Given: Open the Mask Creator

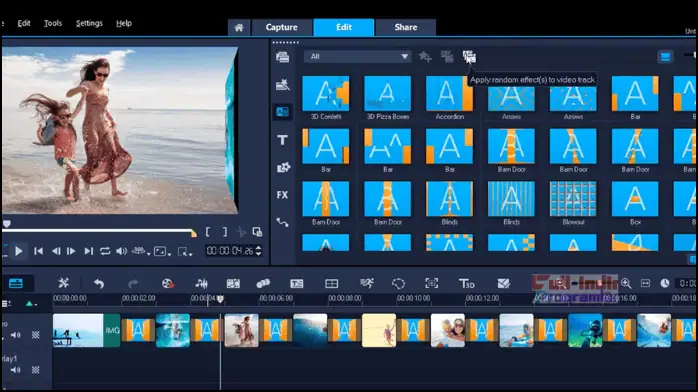Looking at the screenshot, I should (398, 283).
